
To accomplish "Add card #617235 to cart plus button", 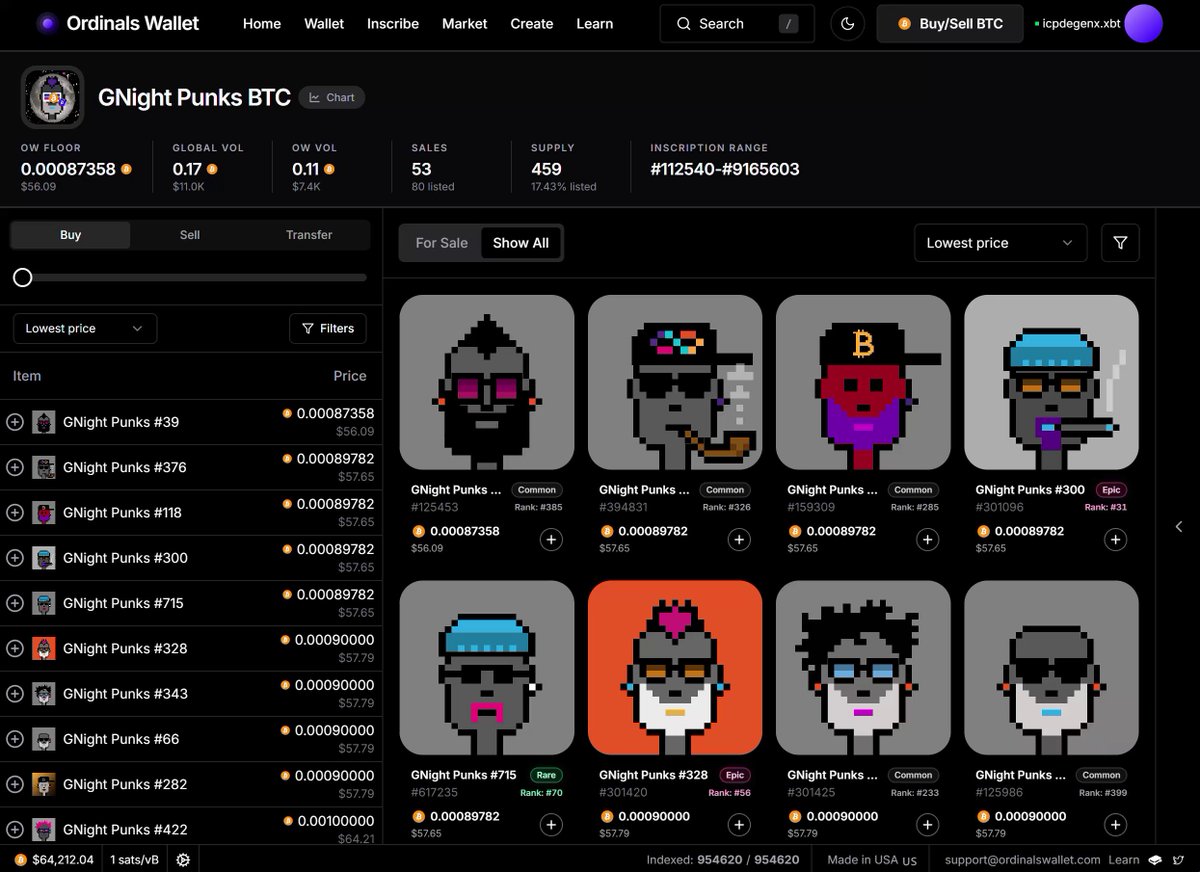I will (x=551, y=825).
